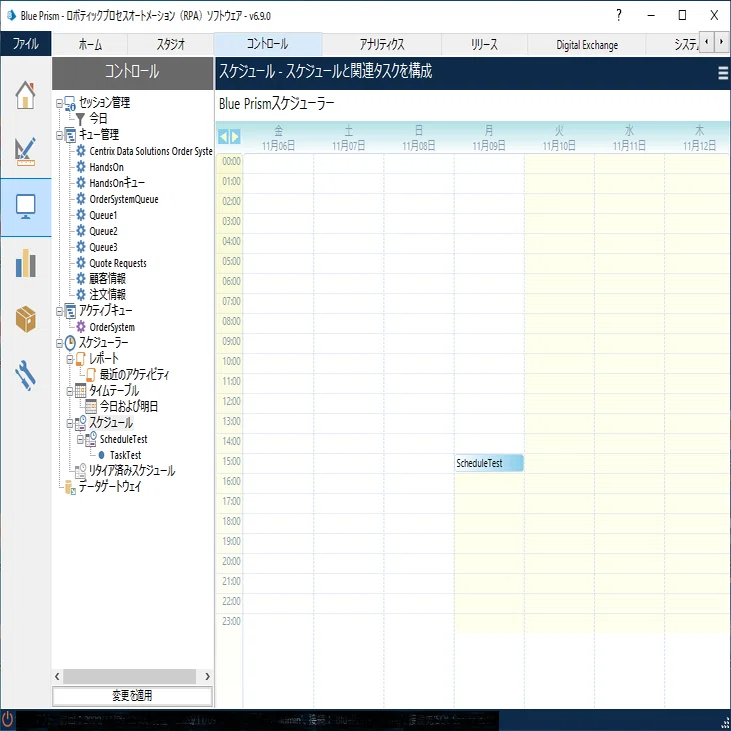Select the Control monitor sidebar icon

pyautogui.click(x=25, y=207)
